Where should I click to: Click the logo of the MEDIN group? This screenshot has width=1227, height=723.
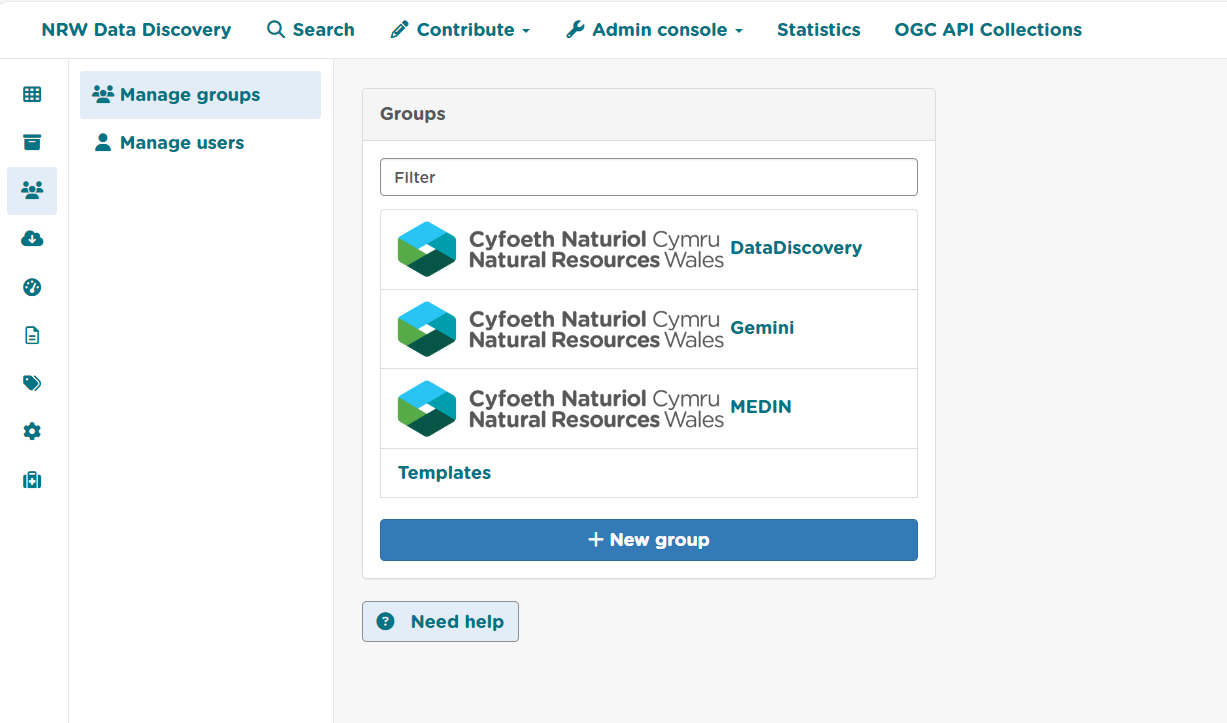click(560, 408)
